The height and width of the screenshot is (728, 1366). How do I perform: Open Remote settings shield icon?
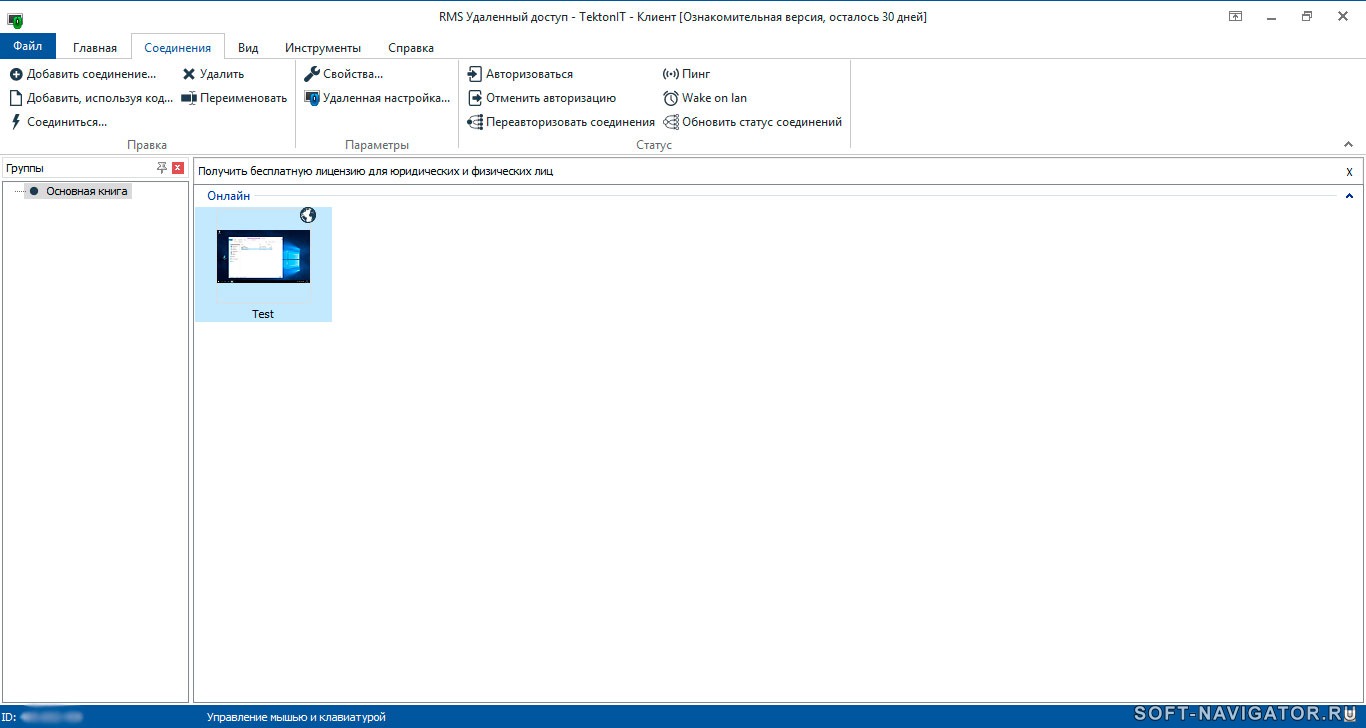click(x=312, y=98)
